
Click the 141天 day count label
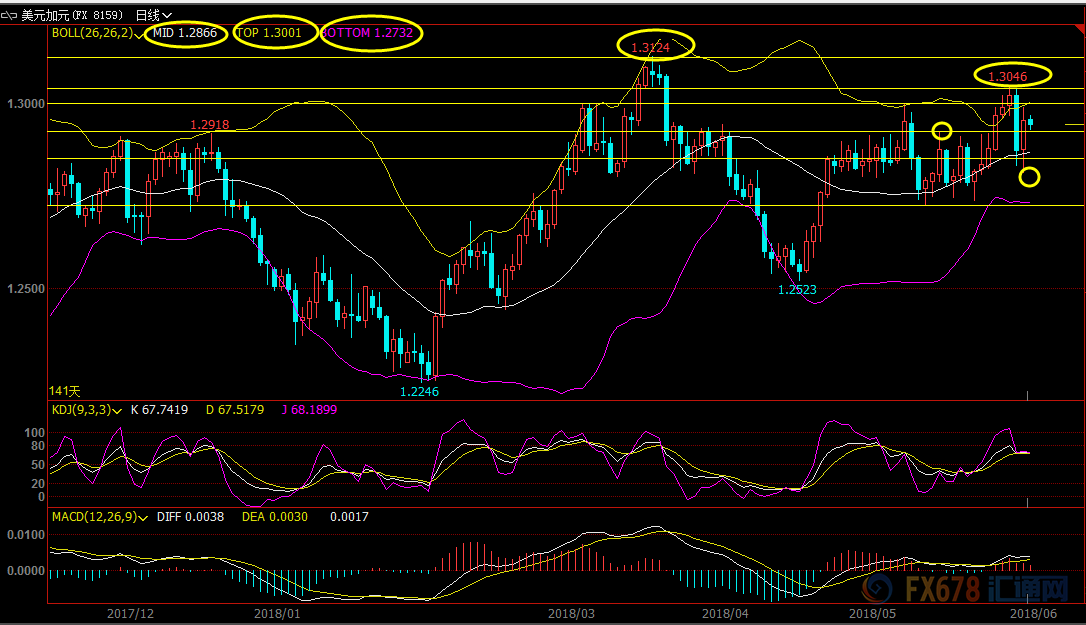coord(64,390)
